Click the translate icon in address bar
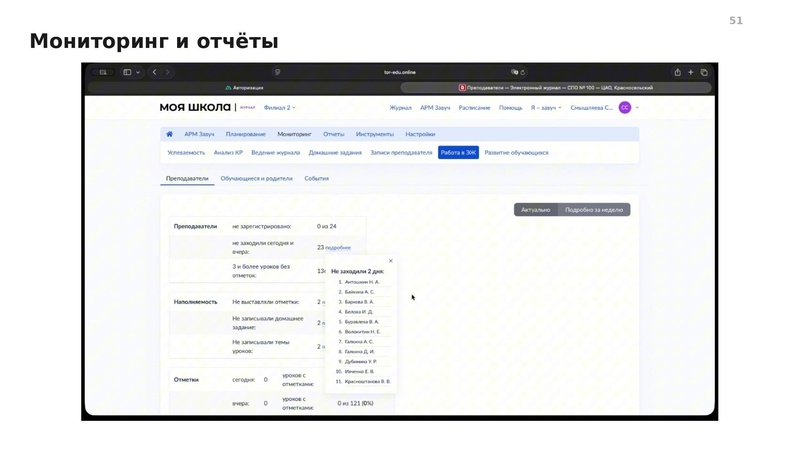 click(x=514, y=72)
